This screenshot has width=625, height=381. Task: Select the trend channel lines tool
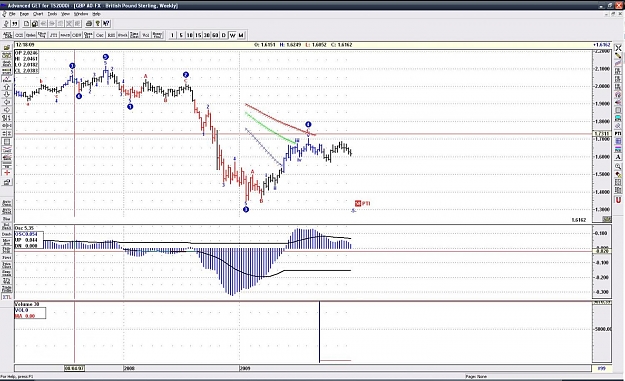click(618, 63)
